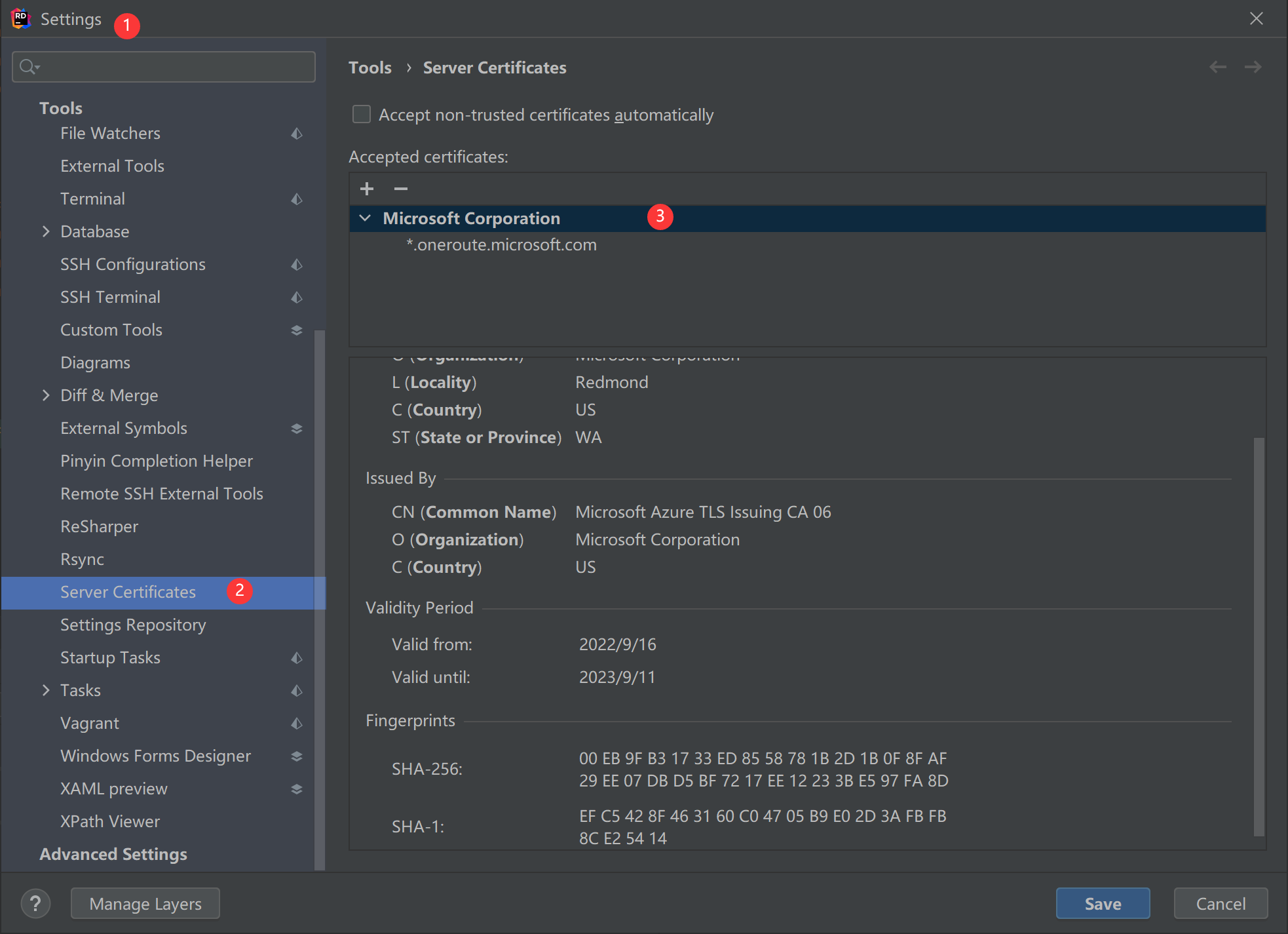1288x934 pixels.
Task: Click the add certificate plus icon
Action: click(x=367, y=189)
